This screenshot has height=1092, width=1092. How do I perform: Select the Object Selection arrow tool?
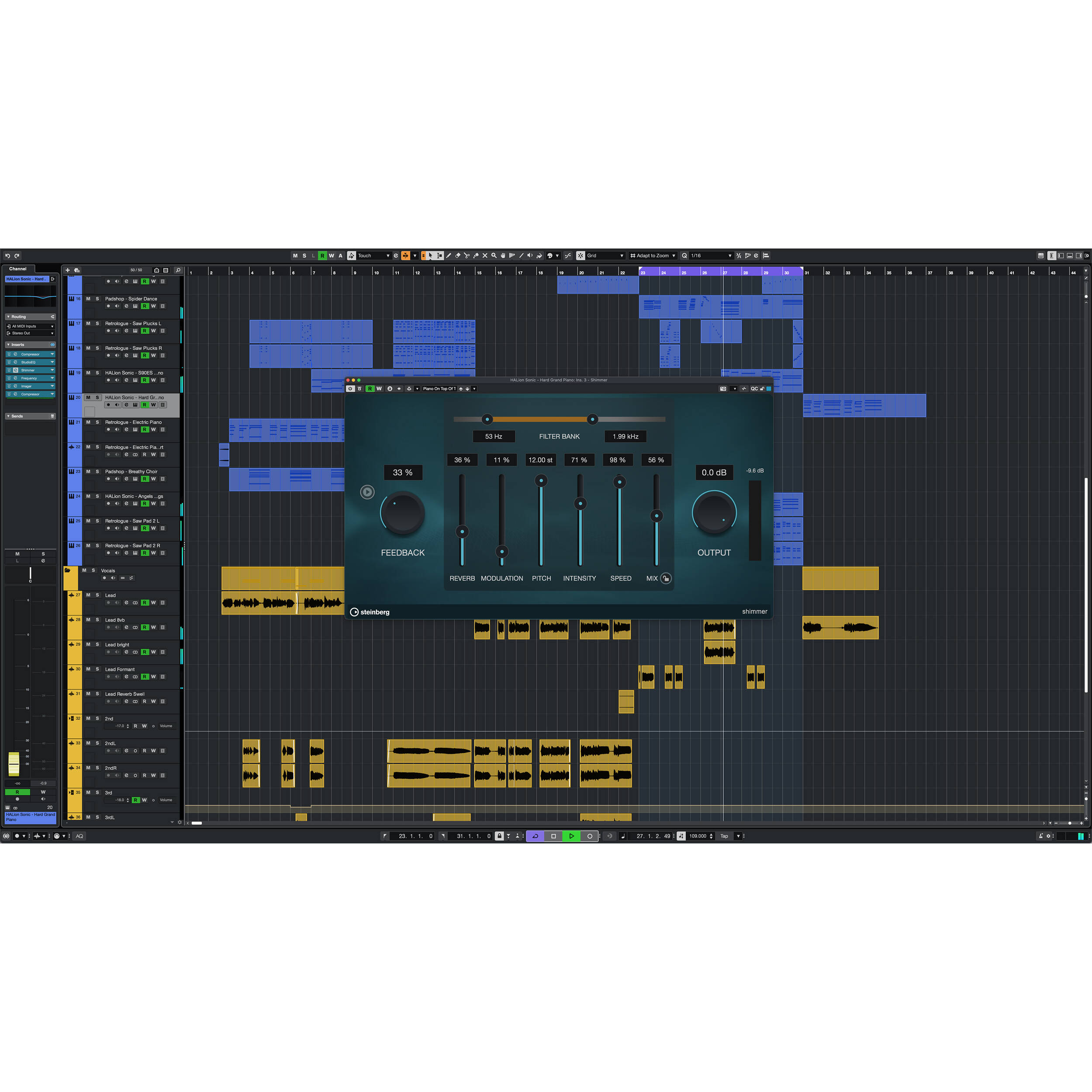(431, 256)
